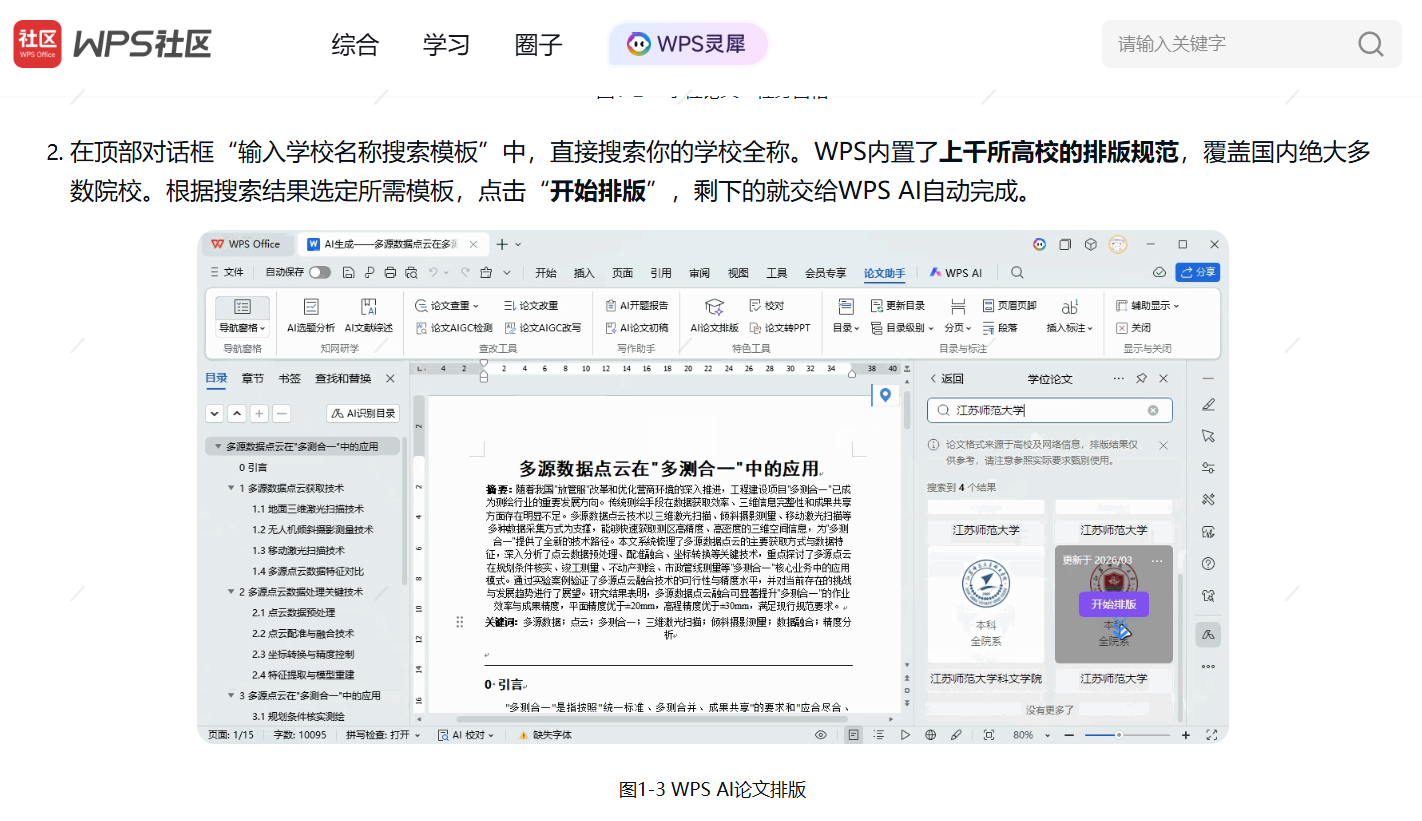Open the 学习 tab in WPS社区 header
The height and width of the screenshot is (821, 1422).
click(x=446, y=44)
